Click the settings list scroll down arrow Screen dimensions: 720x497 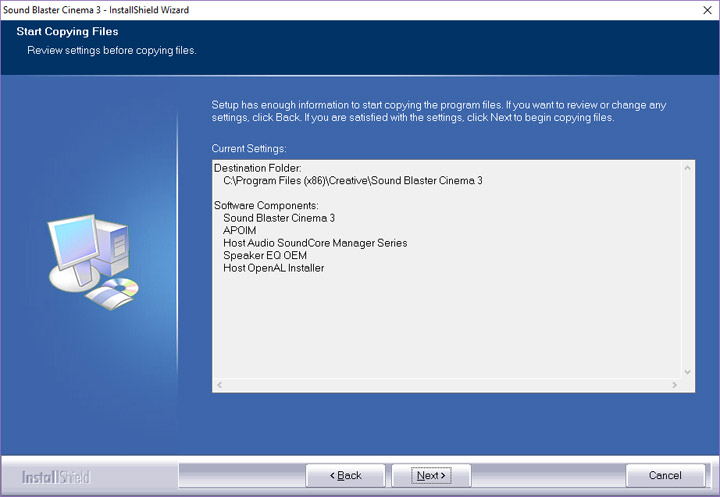(687, 372)
